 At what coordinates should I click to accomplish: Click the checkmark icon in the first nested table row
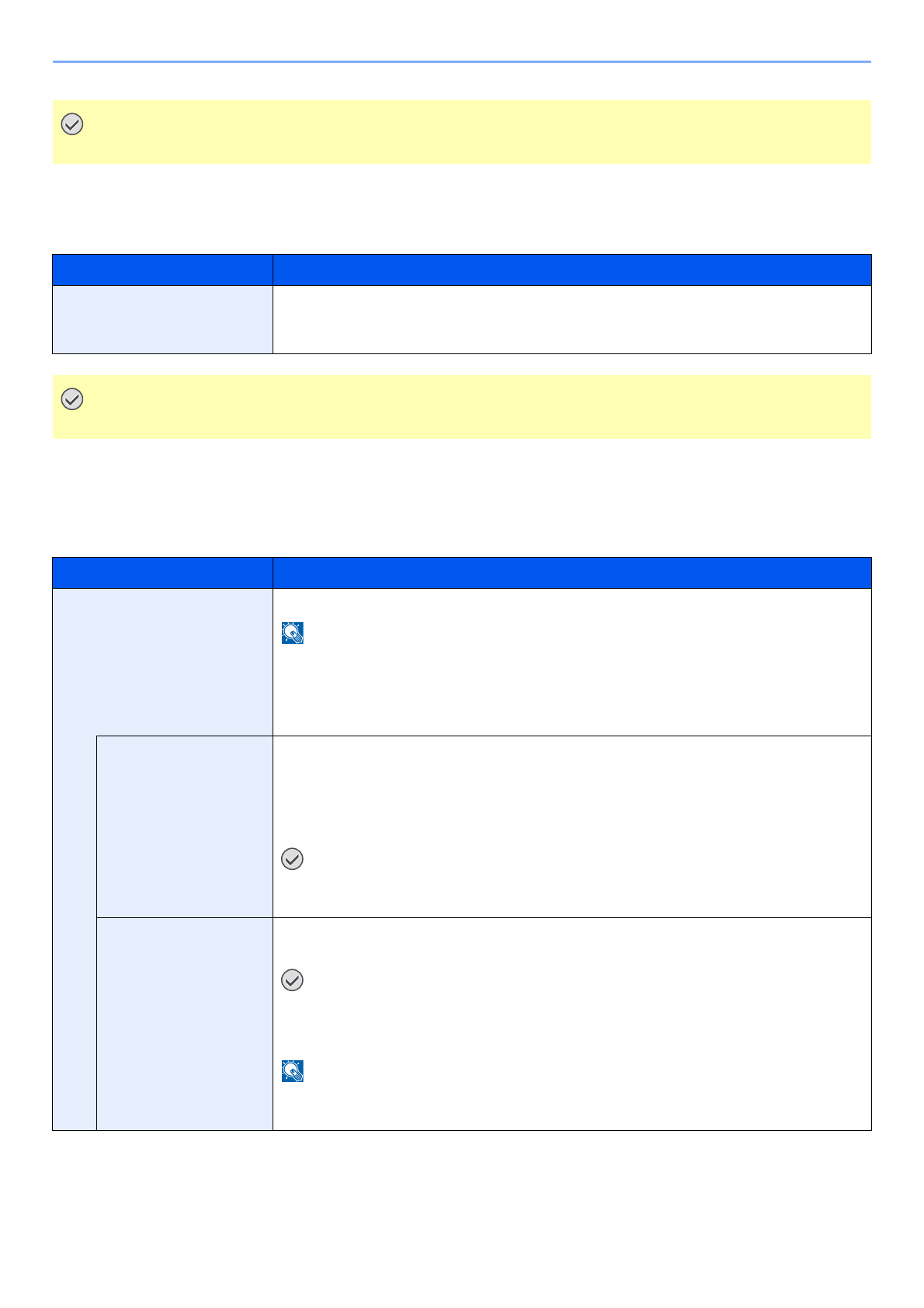[292, 858]
